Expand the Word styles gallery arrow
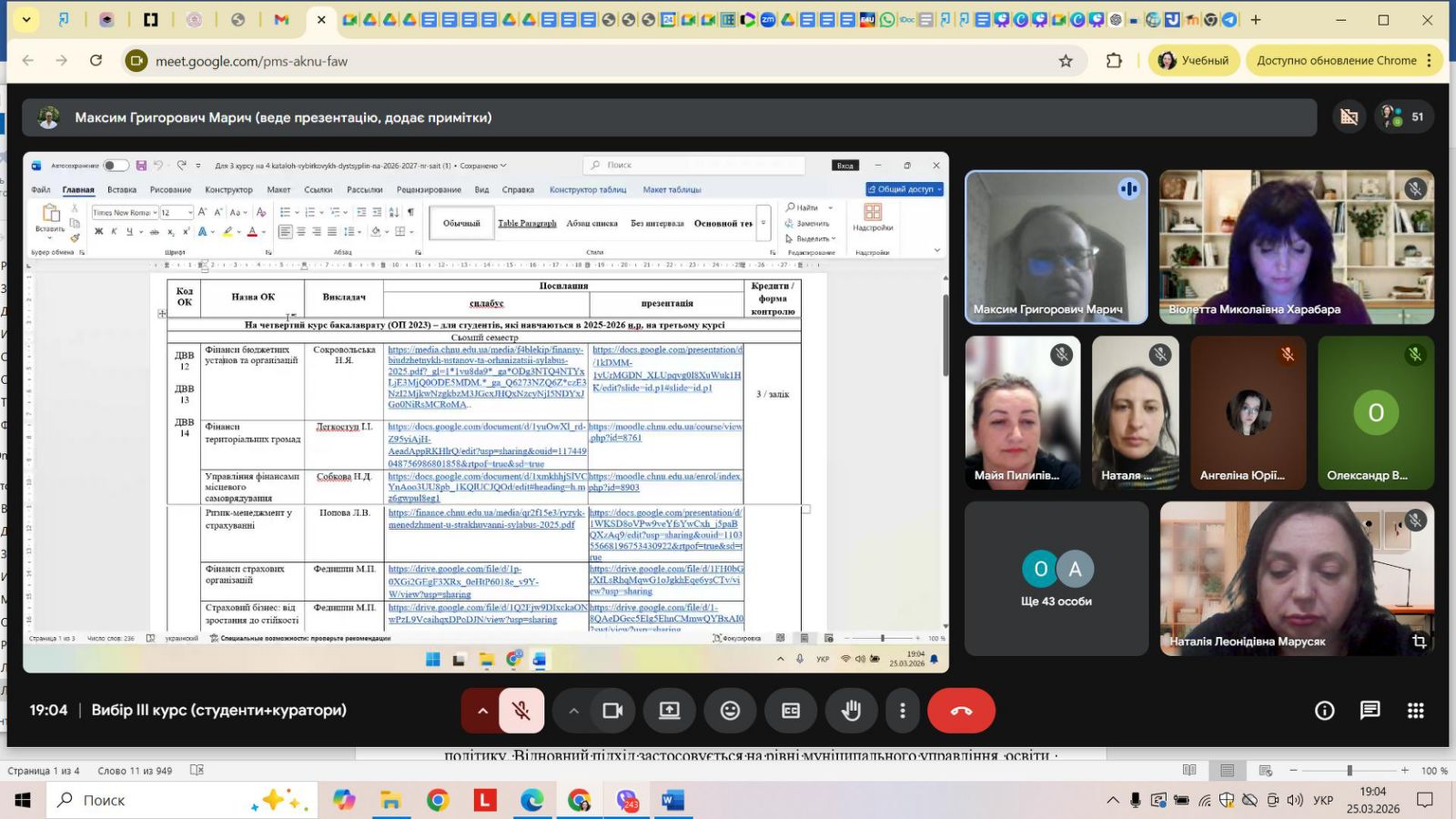Image resolution: width=1456 pixels, height=819 pixels. pyautogui.click(x=763, y=223)
